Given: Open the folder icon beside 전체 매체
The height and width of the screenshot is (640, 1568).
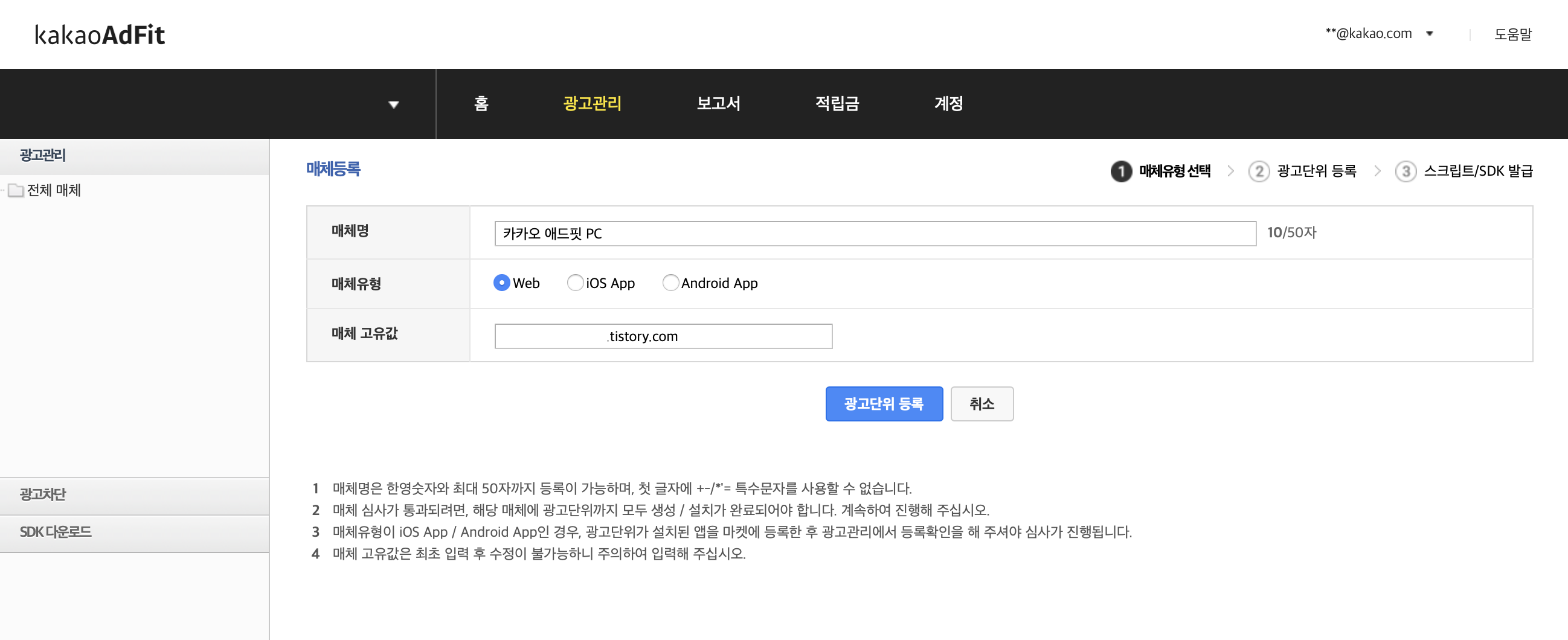Looking at the screenshot, I should (x=16, y=190).
